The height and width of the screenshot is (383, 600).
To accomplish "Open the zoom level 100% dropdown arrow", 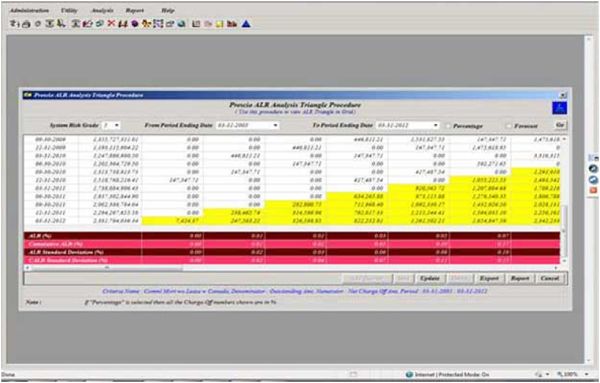I will [x=586, y=374].
